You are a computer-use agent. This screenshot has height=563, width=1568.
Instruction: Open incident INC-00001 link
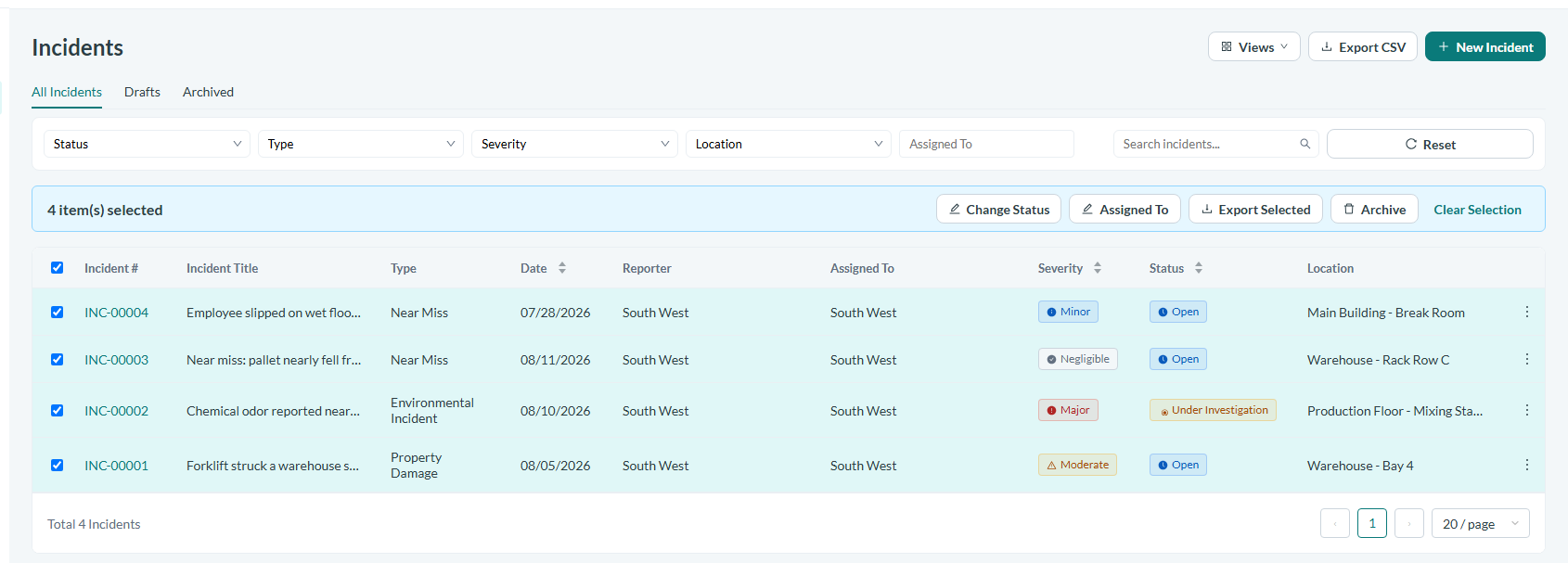coord(116,466)
